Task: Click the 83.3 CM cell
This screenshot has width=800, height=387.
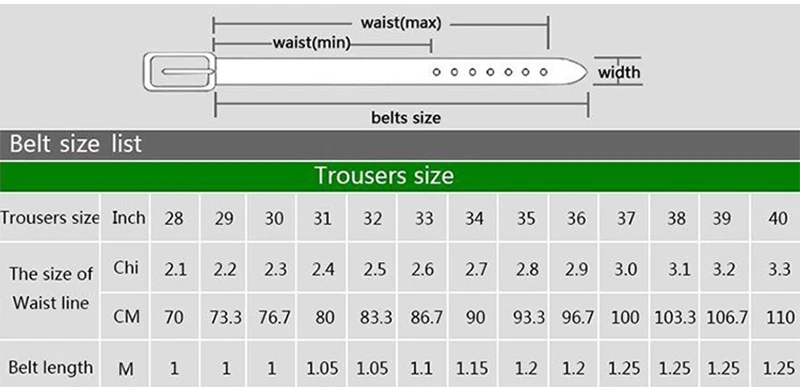Action: (x=375, y=317)
